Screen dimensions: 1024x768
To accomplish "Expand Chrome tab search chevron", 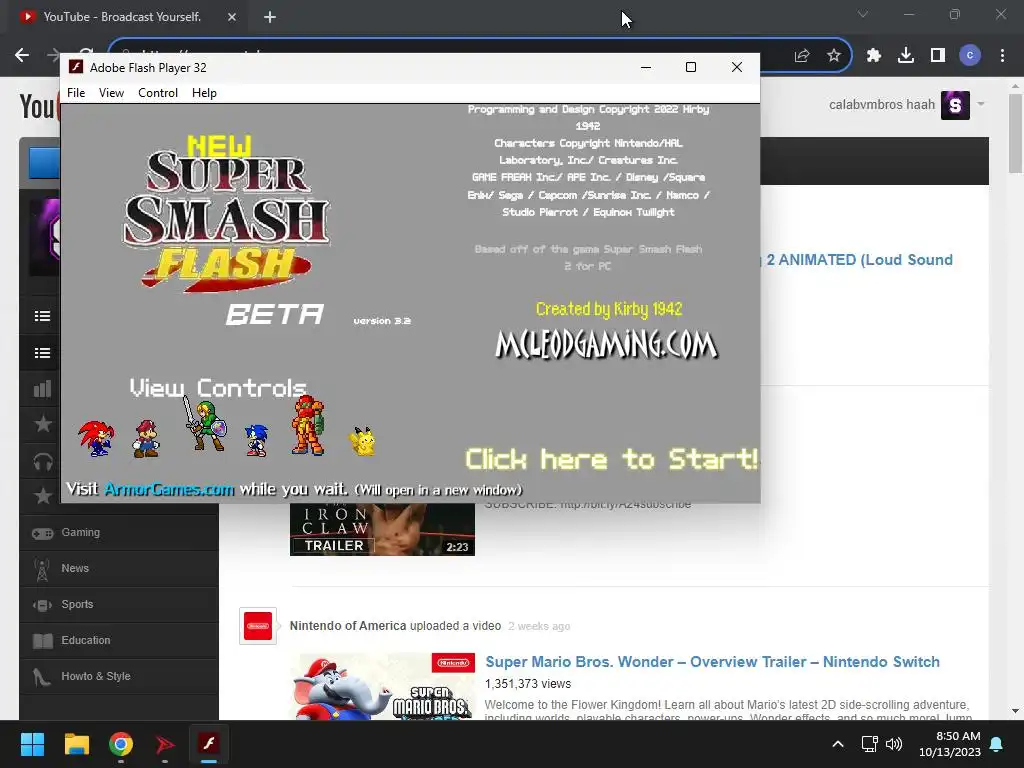I will (x=863, y=14).
